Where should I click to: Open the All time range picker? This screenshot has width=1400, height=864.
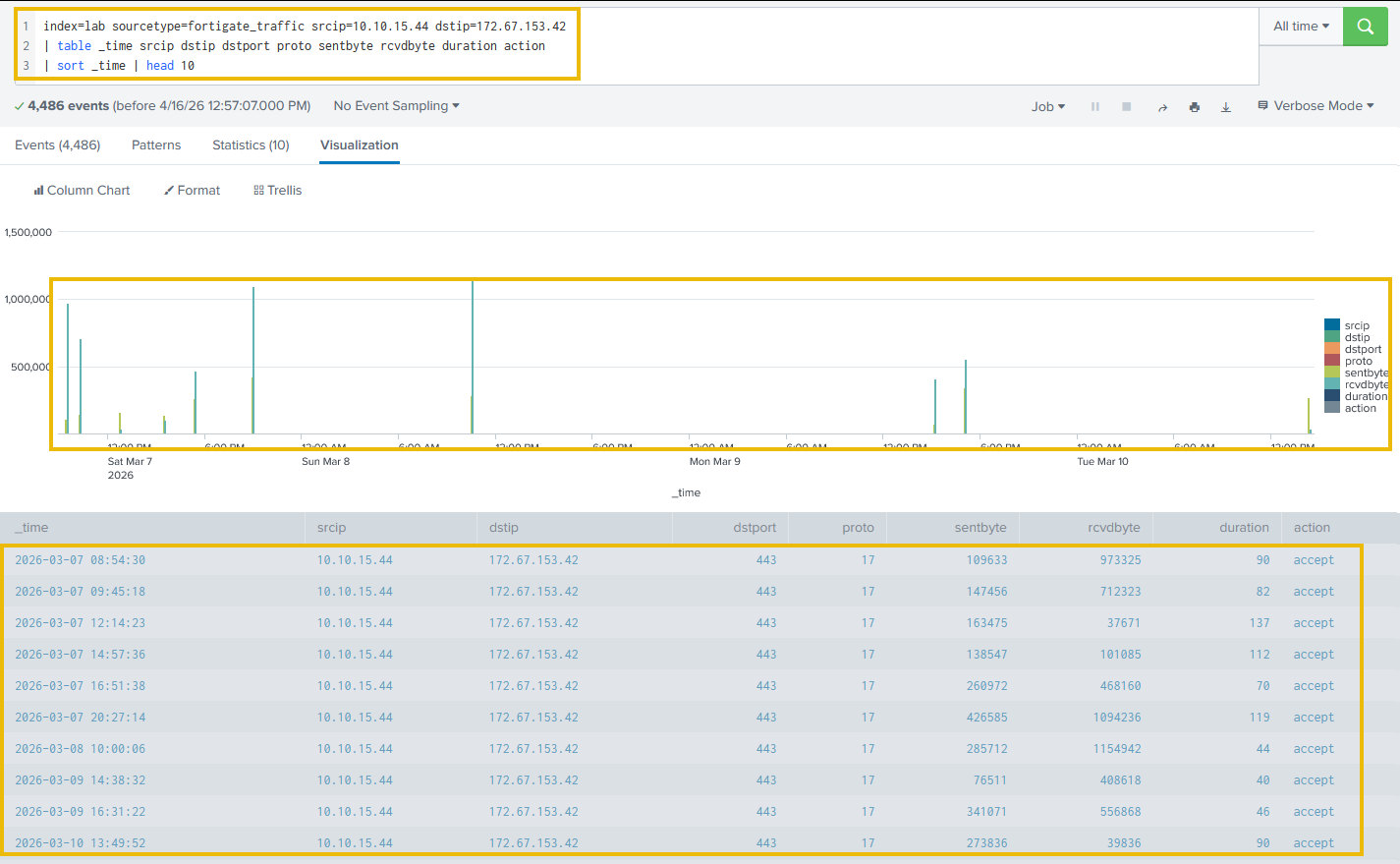pyautogui.click(x=1301, y=27)
